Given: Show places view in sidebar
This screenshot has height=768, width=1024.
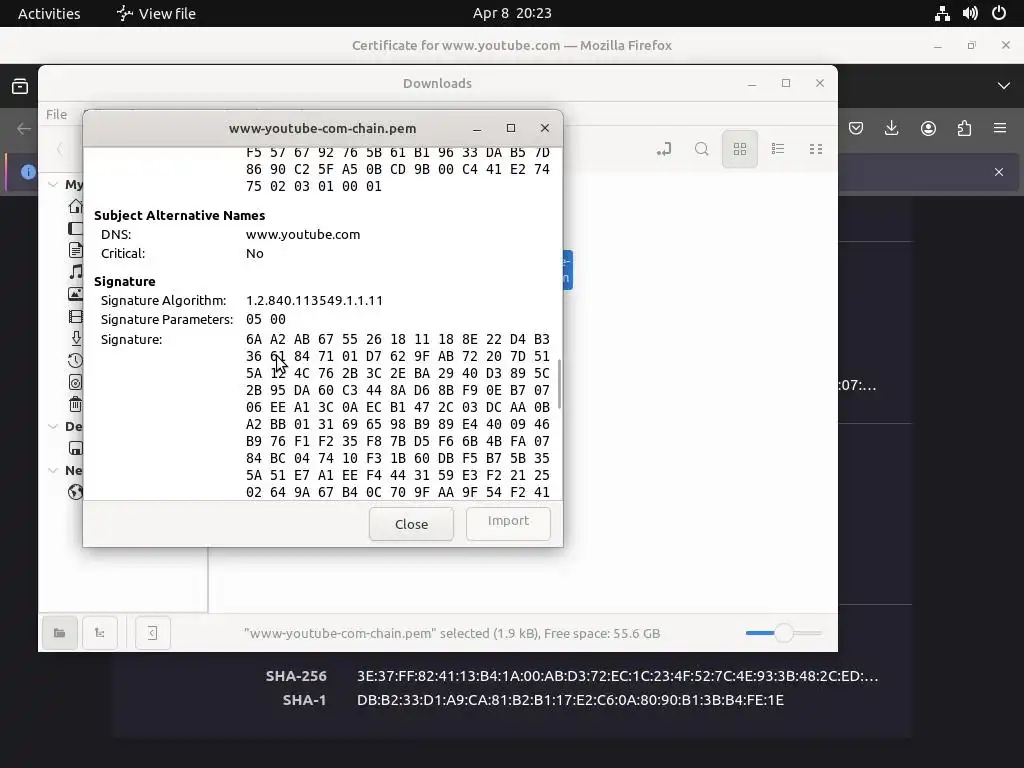Looking at the screenshot, I should click(59, 633).
